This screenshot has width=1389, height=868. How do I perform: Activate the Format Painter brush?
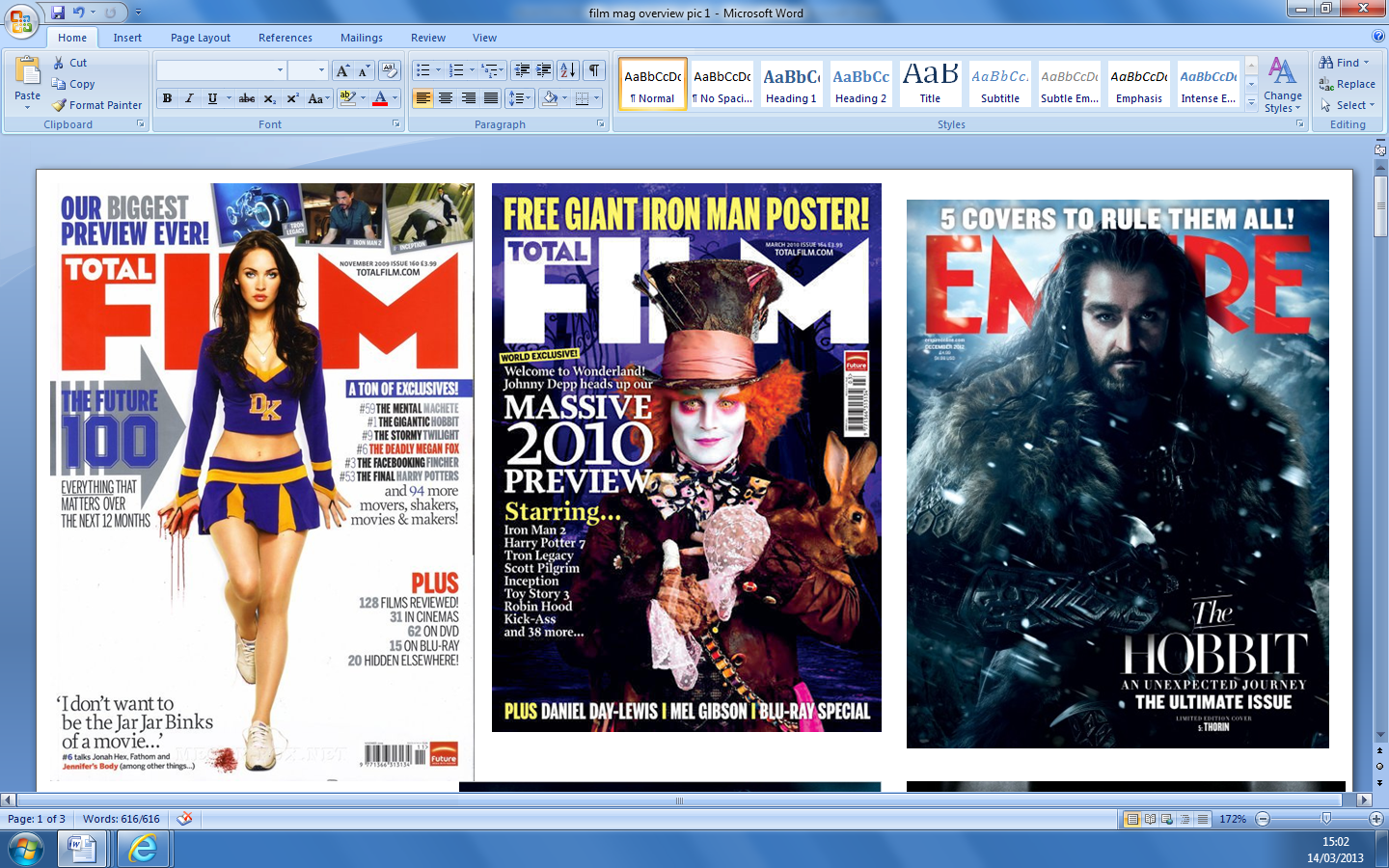[96, 105]
